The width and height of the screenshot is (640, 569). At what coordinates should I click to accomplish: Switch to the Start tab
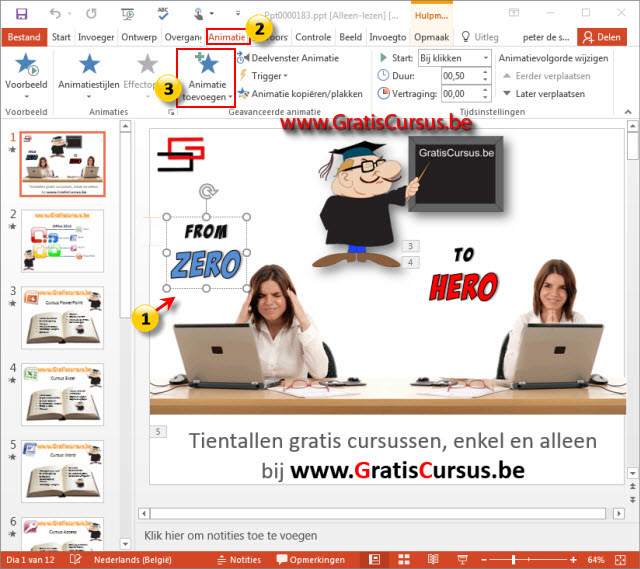click(x=61, y=37)
